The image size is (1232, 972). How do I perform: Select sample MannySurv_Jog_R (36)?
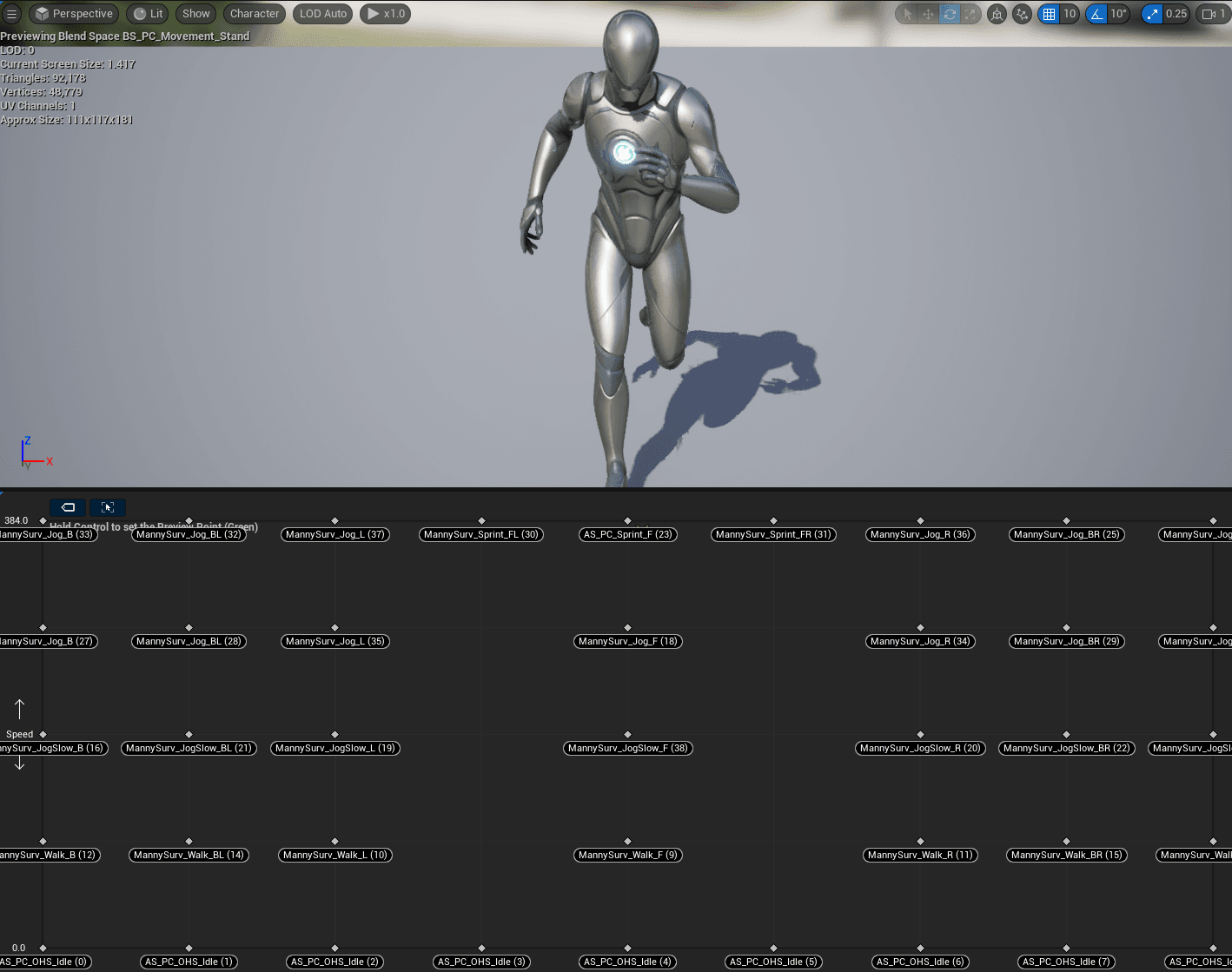click(920, 534)
